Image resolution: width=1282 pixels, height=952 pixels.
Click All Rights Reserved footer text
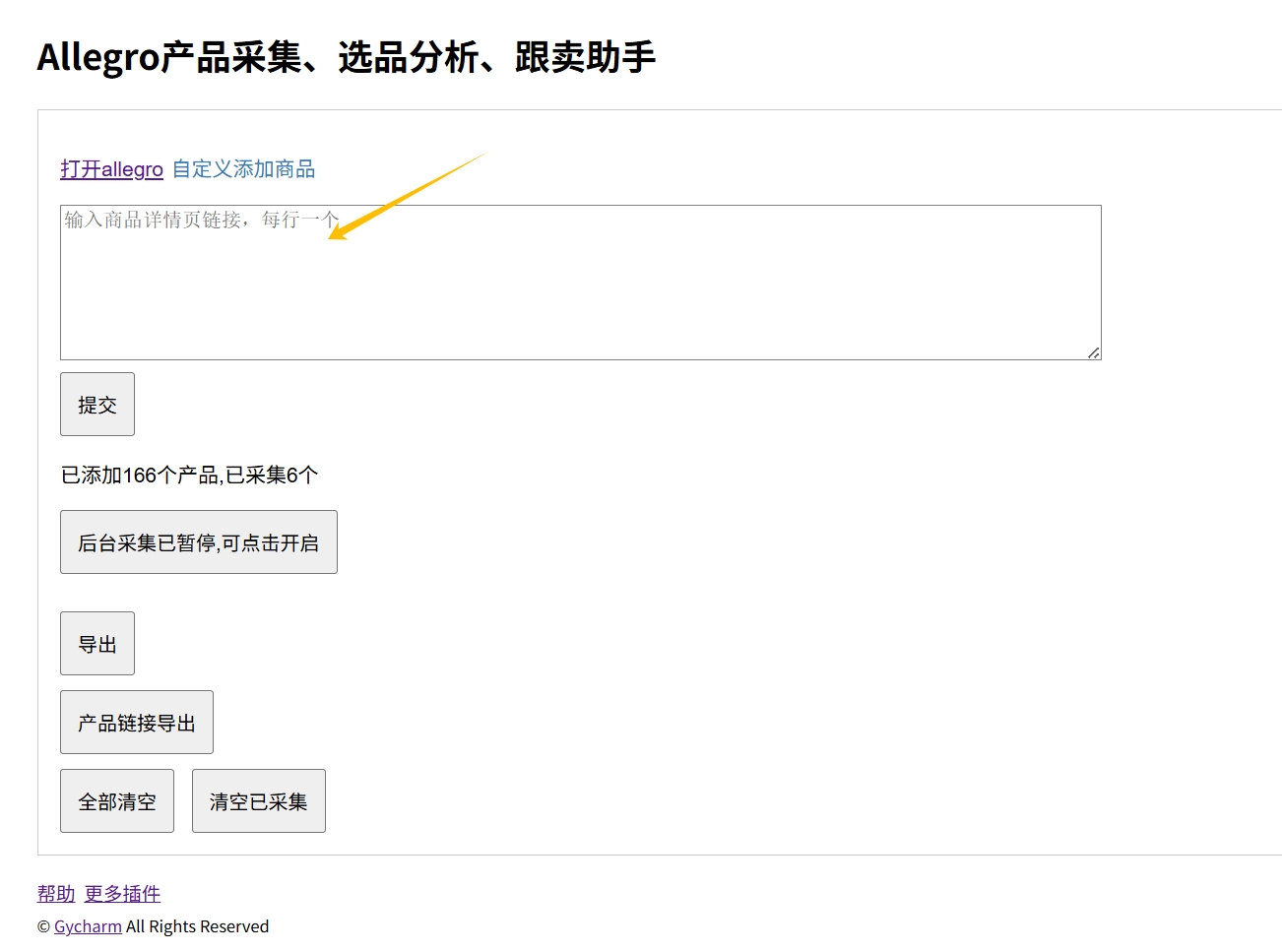197,926
